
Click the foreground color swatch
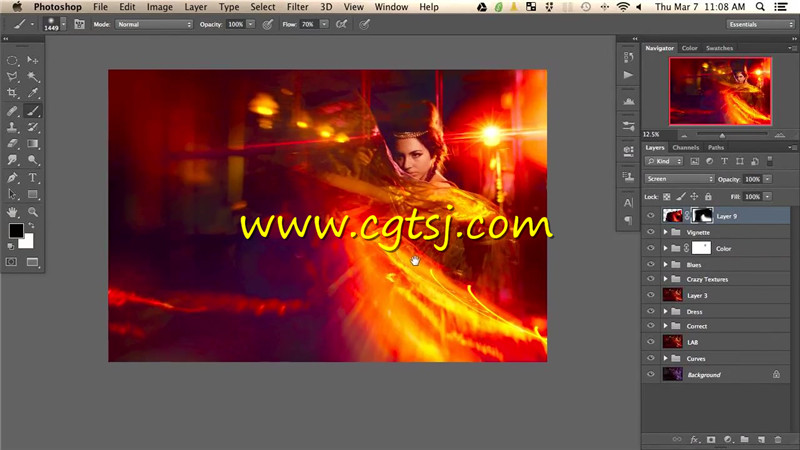16,231
